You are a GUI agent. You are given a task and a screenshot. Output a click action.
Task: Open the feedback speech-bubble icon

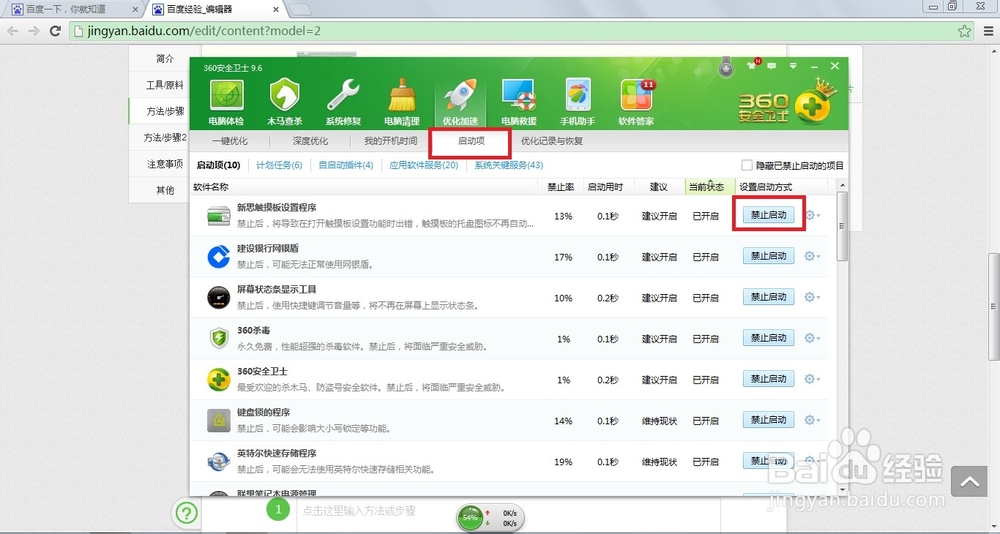[772, 66]
